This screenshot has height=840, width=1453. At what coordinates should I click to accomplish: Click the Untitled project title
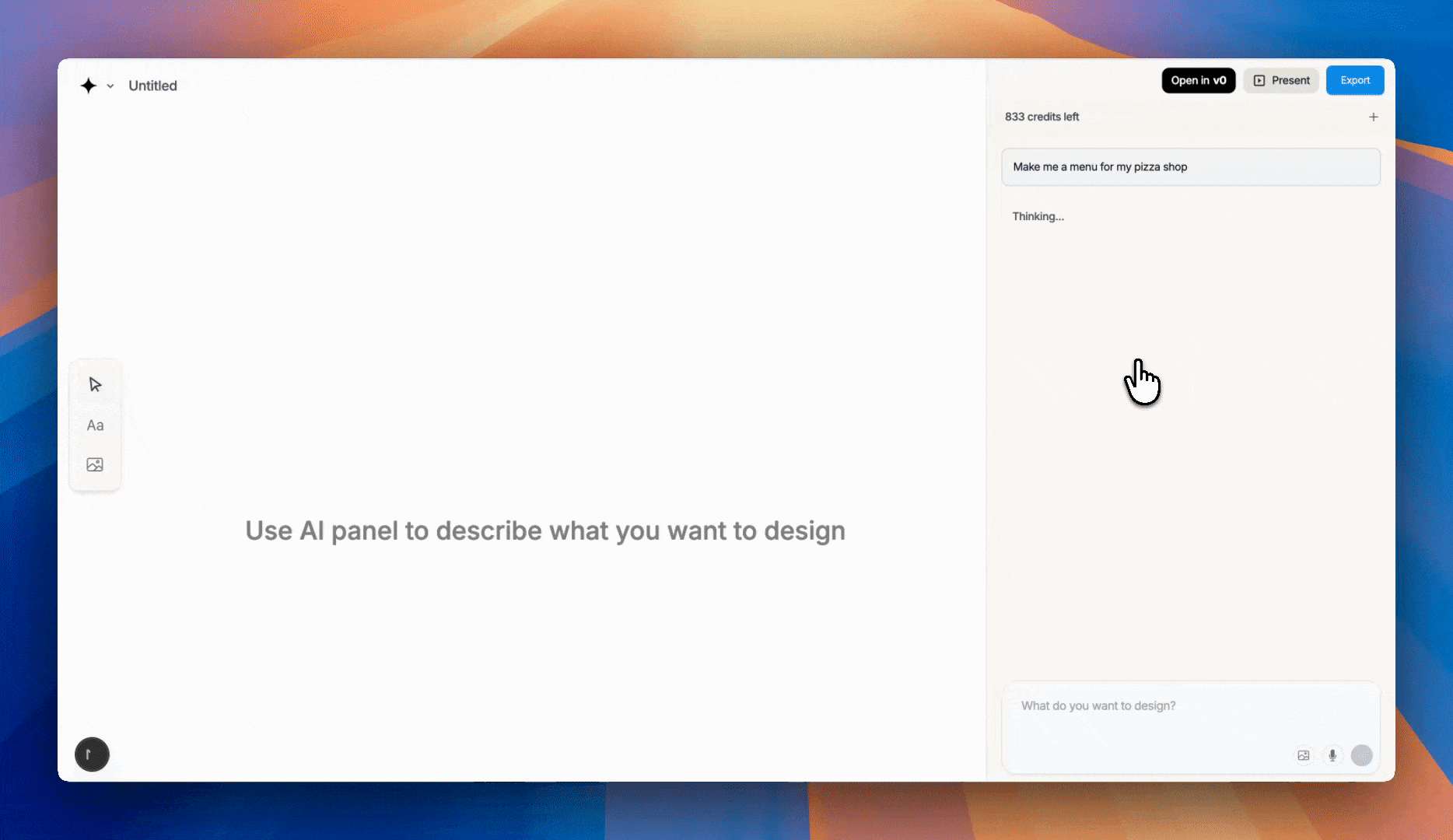pos(152,86)
